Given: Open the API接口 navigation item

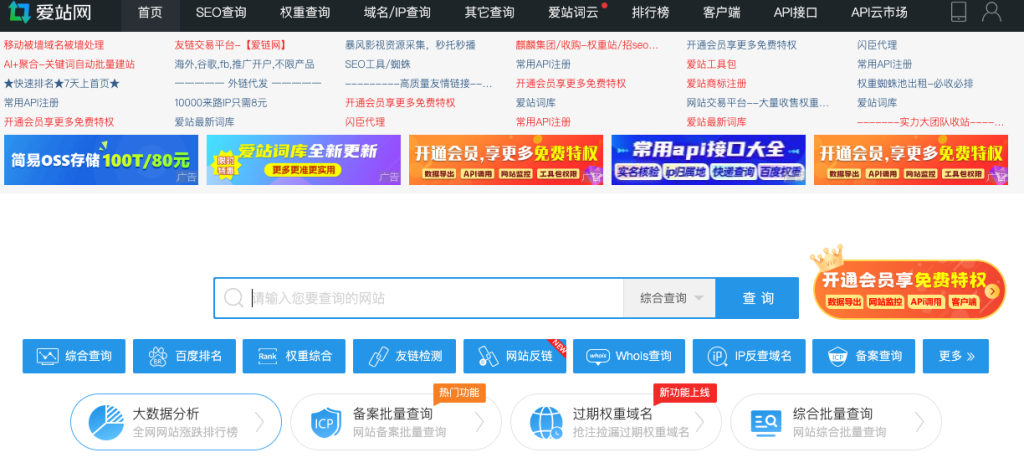Looking at the screenshot, I should pyautogui.click(x=795, y=12).
